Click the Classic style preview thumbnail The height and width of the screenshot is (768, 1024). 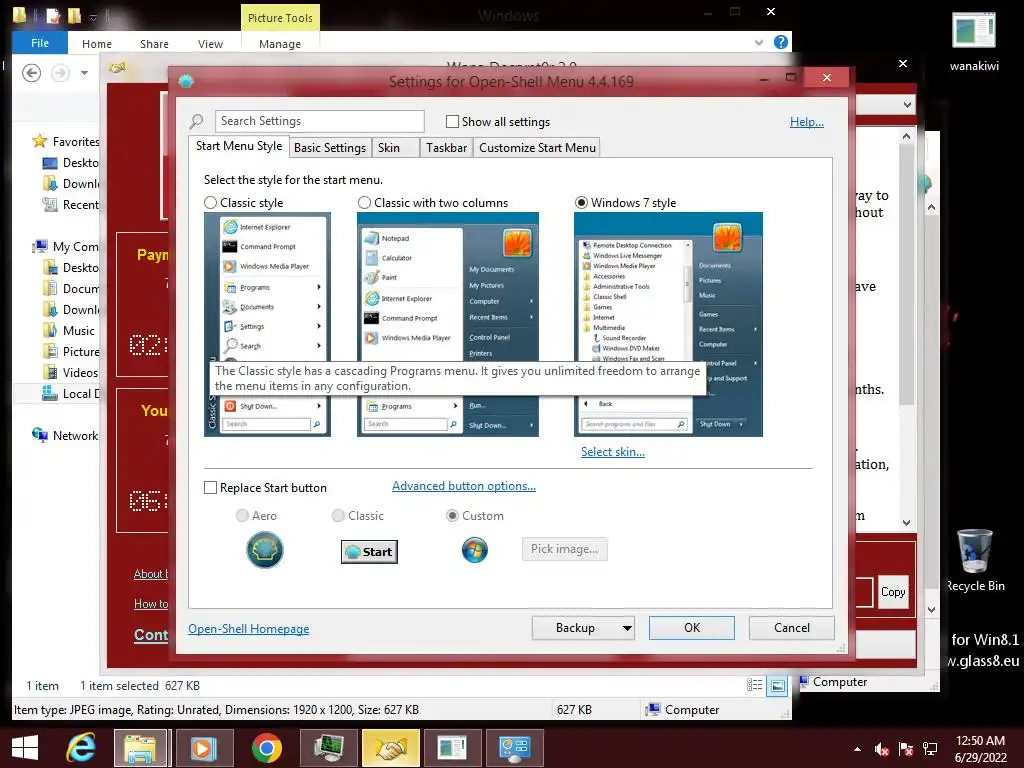point(267,324)
